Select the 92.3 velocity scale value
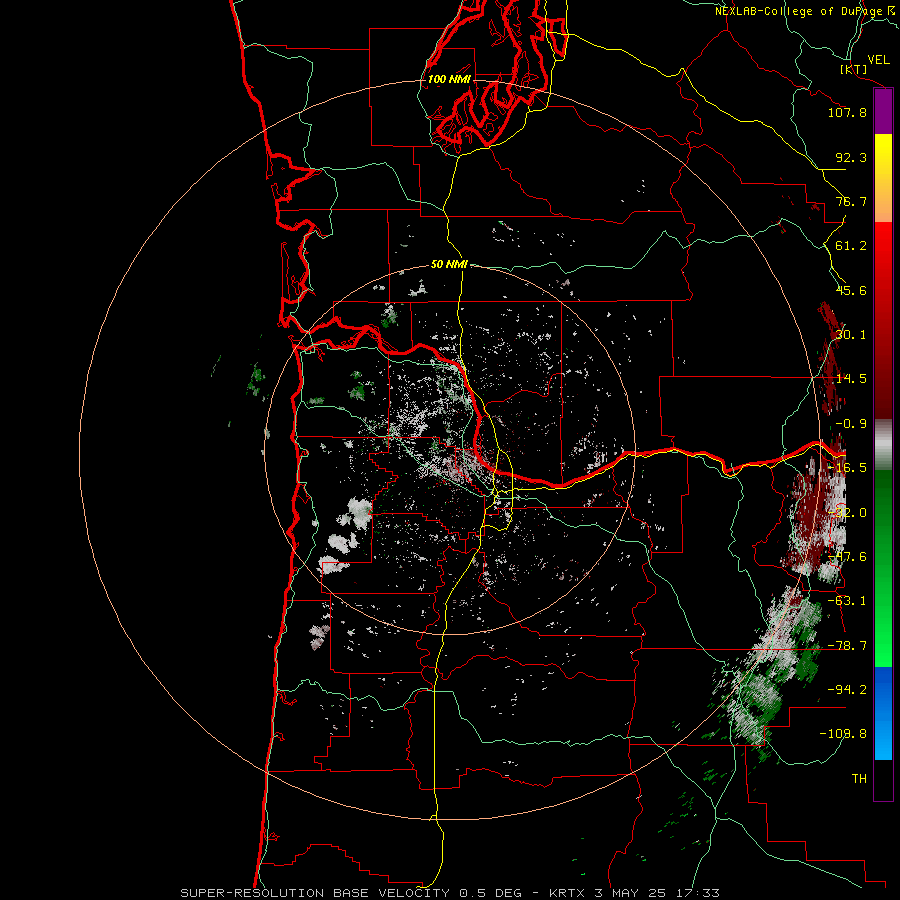Image resolution: width=900 pixels, height=900 pixels. [851, 157]
